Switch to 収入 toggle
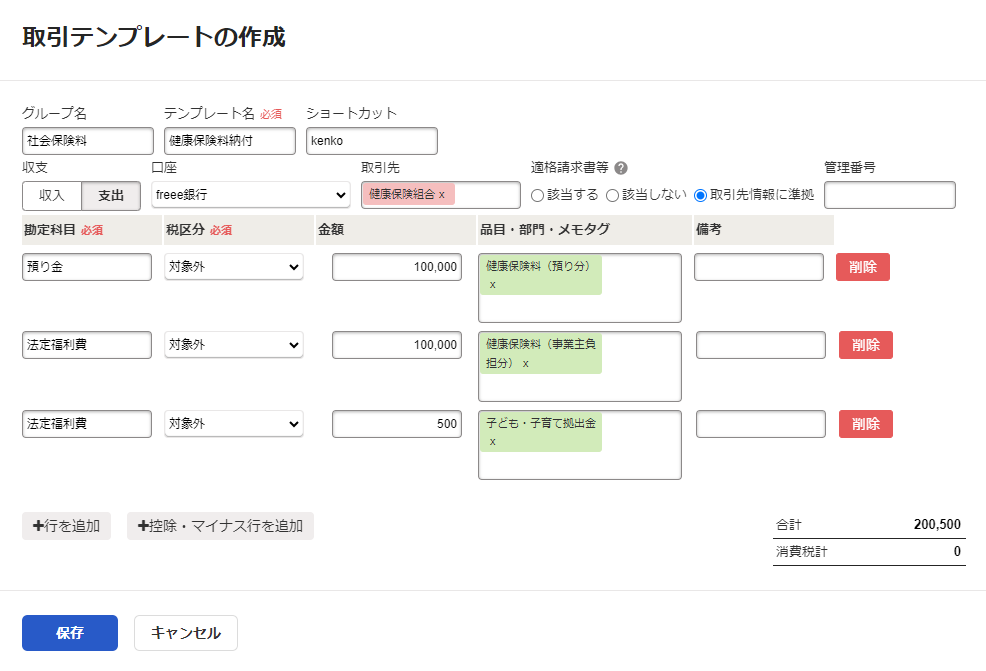 52,196
